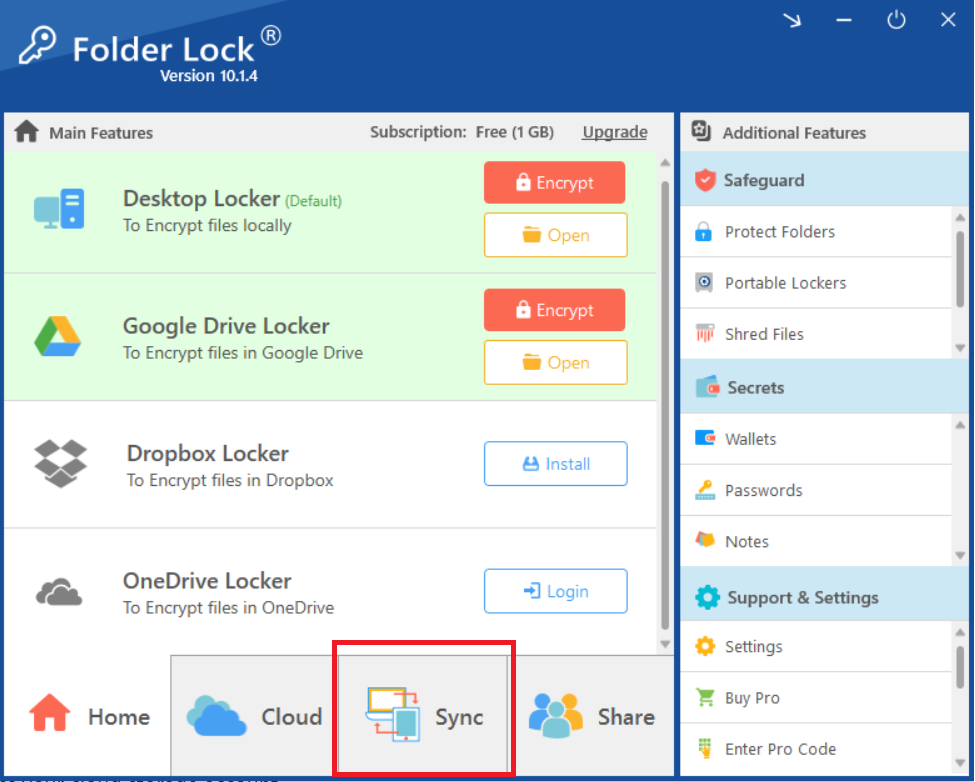
Task: Switch to the Home tab
Action: click(88, 716)
